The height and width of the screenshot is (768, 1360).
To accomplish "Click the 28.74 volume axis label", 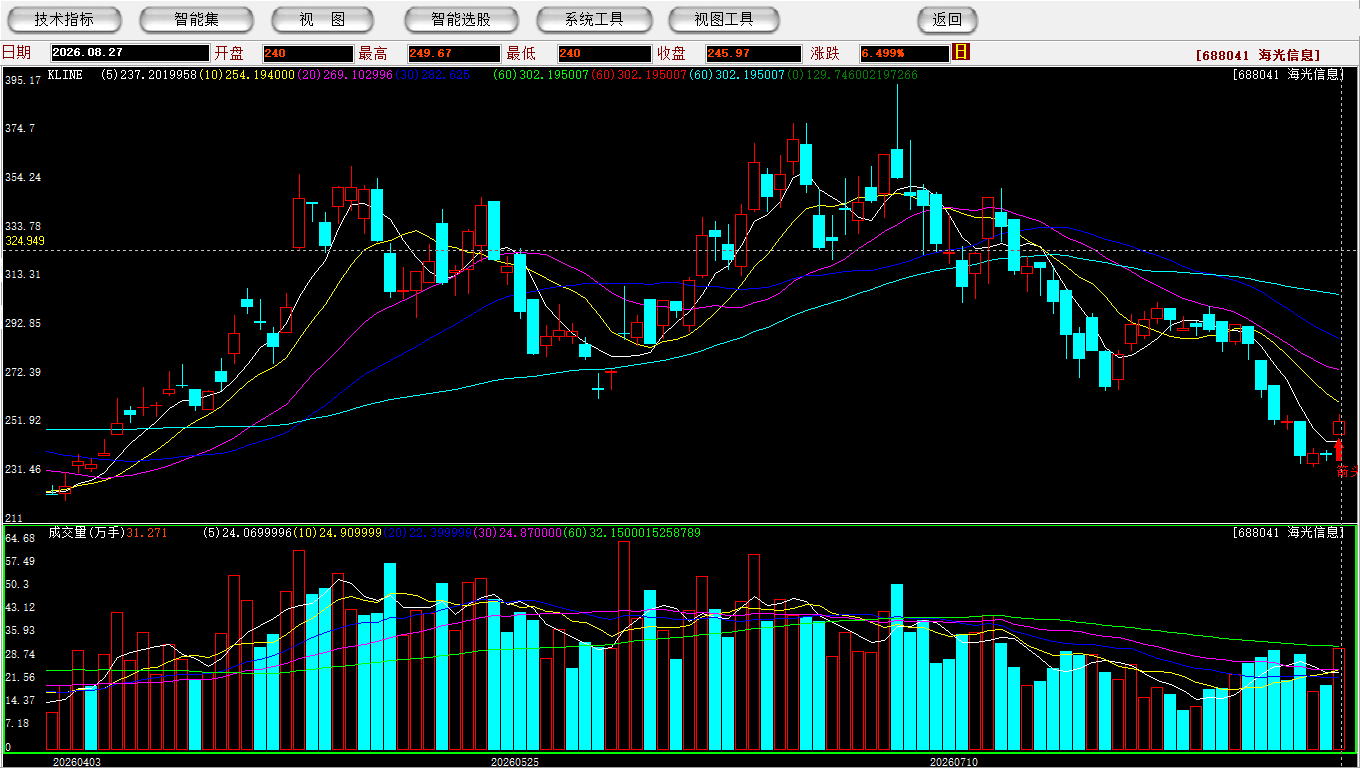I will click(20, 654).
